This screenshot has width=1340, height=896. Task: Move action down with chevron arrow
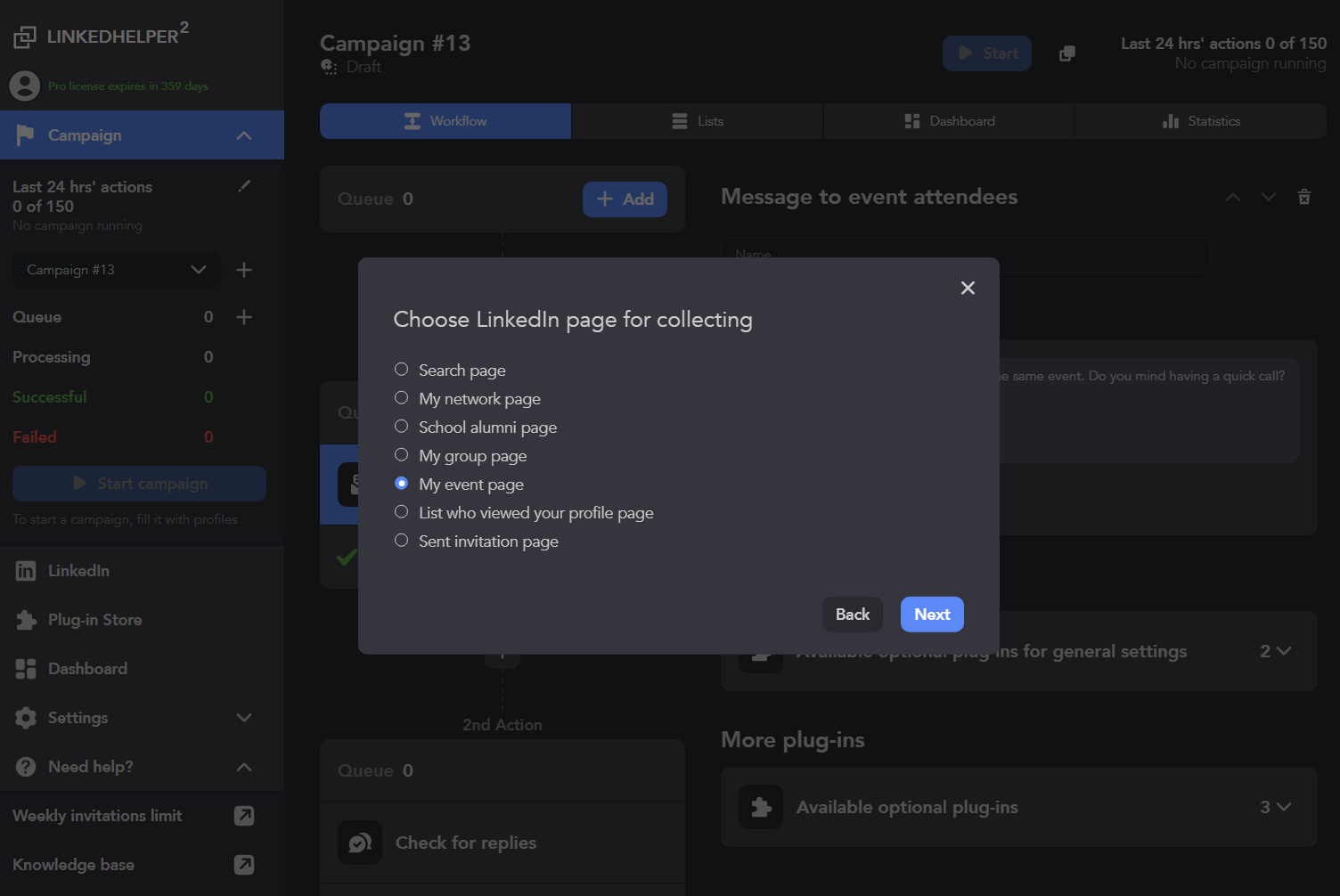tap(1269, 197)
